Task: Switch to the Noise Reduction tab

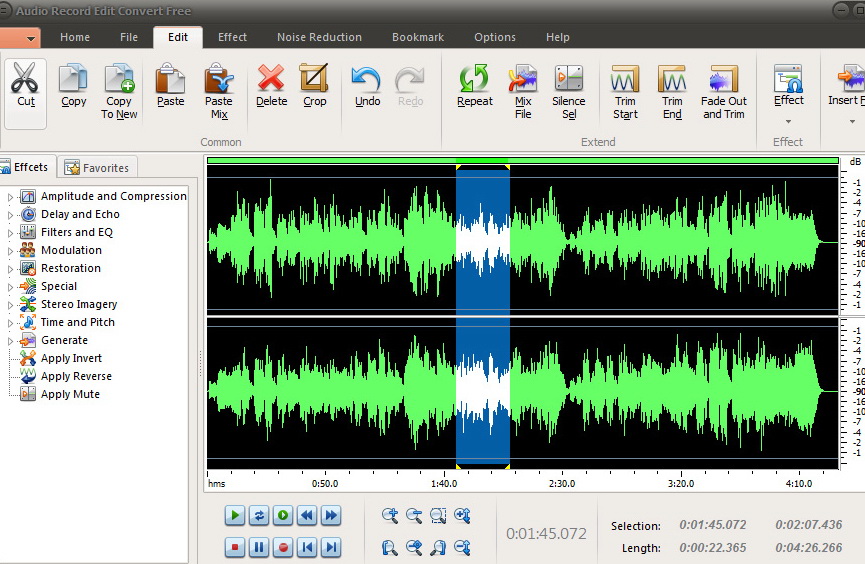Action: pyautogui.click(x=319, y=37)
